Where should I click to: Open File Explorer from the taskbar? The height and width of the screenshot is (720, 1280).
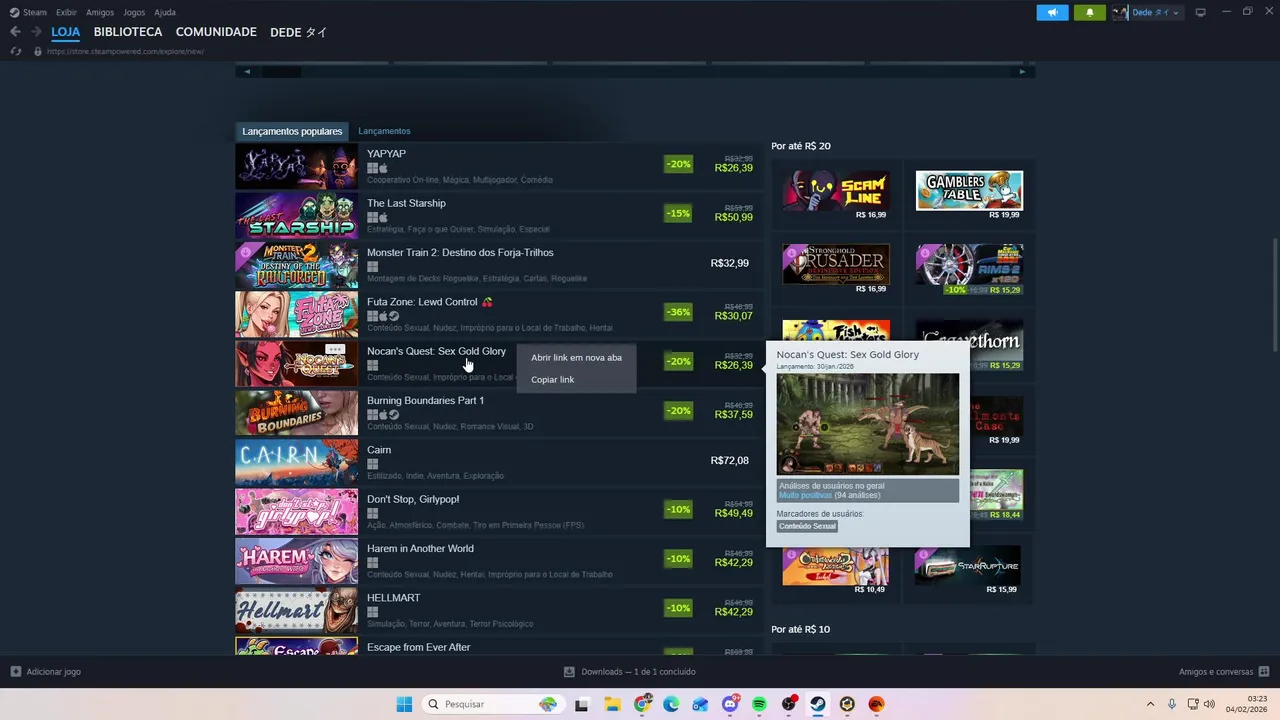point(612,704)
